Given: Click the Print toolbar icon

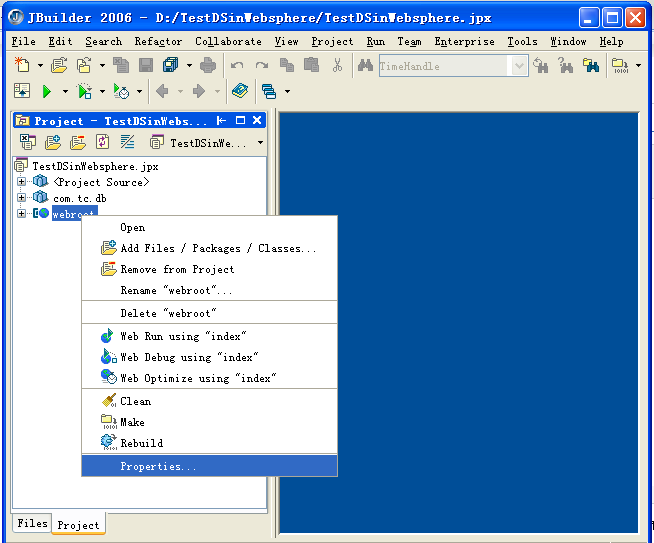Looking at the screenshot, I should tap(208, 65).
